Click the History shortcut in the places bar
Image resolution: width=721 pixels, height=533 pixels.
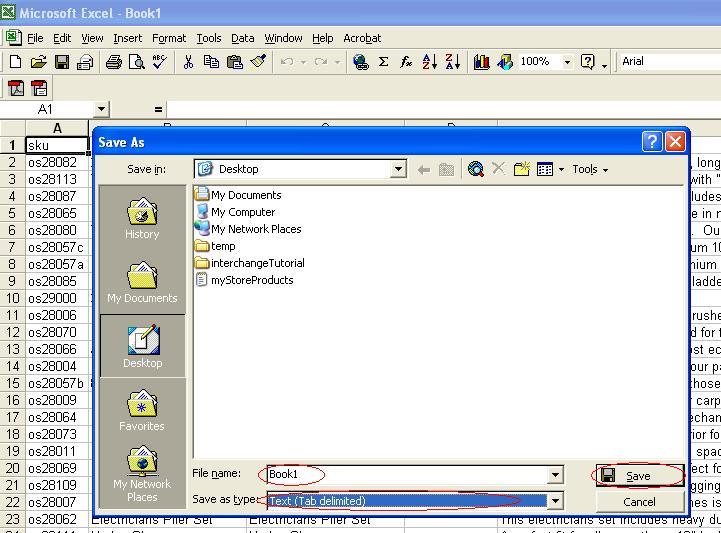click(142, 218)
